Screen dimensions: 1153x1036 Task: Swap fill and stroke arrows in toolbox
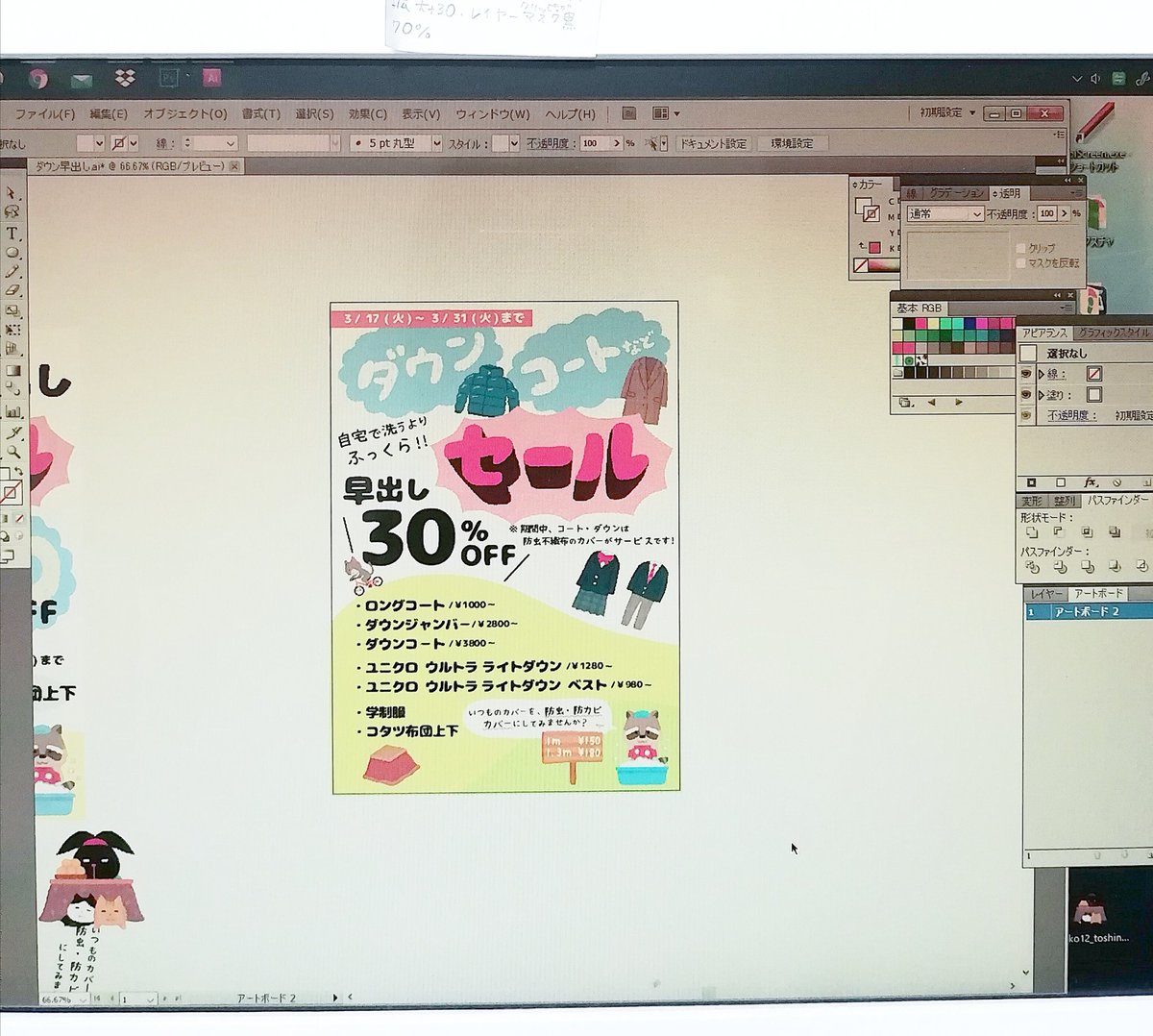pyautogui.click(x=18, y=471)
